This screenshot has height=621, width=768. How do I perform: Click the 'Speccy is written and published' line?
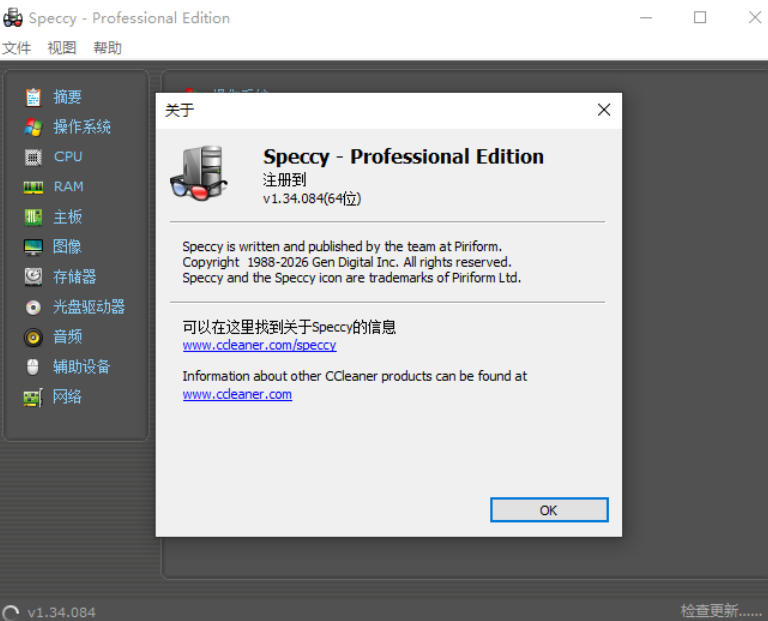[x=342, y=246]
